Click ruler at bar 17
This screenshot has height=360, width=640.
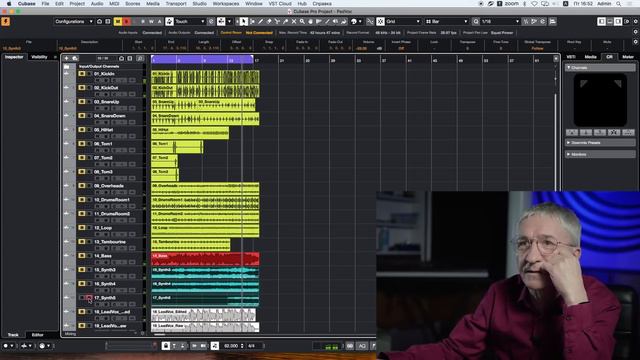pyautogui.click(x=257, y=60)
